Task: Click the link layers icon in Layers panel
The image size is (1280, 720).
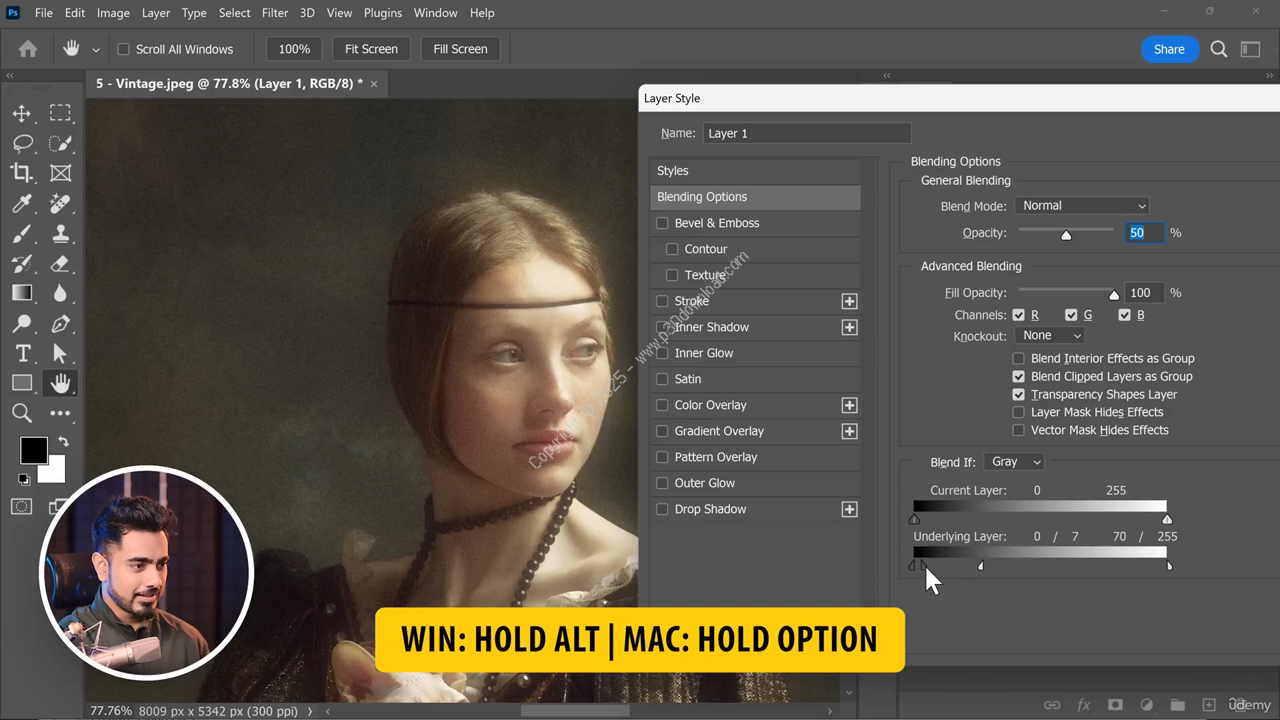Action: (x=1052, y=705)
